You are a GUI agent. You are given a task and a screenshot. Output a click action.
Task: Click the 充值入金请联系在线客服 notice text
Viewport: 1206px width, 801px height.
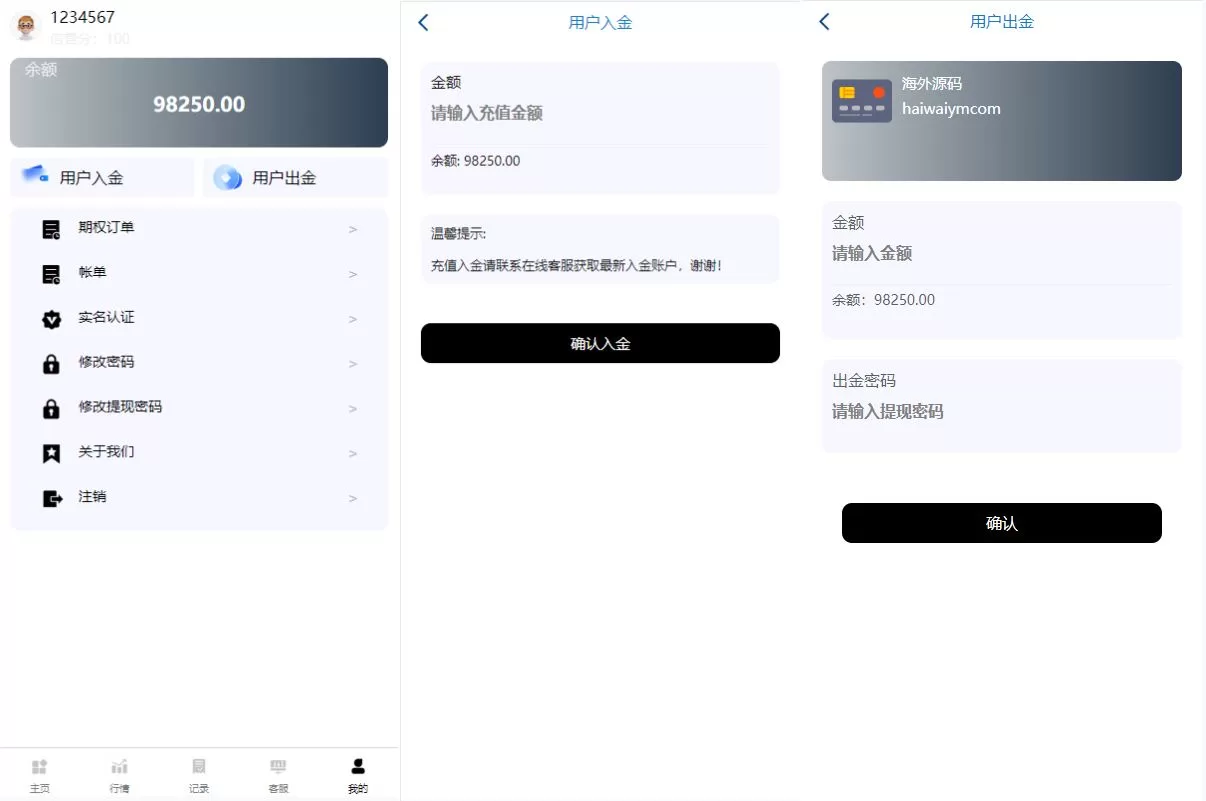tap(576, 266)
